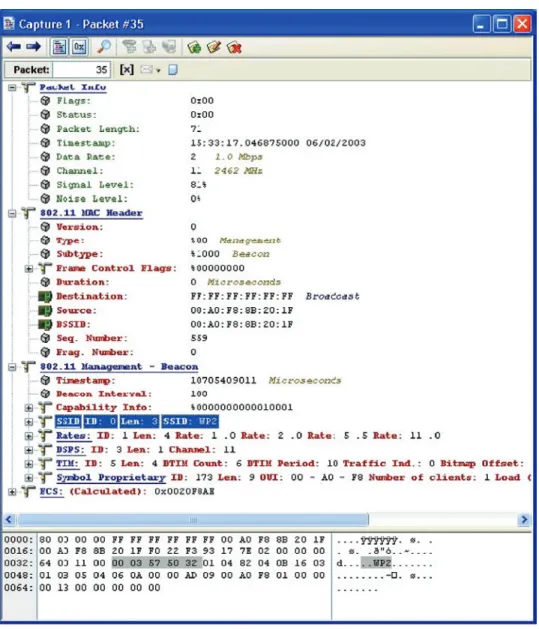Click the Source address icon

(x=45, y=311)
